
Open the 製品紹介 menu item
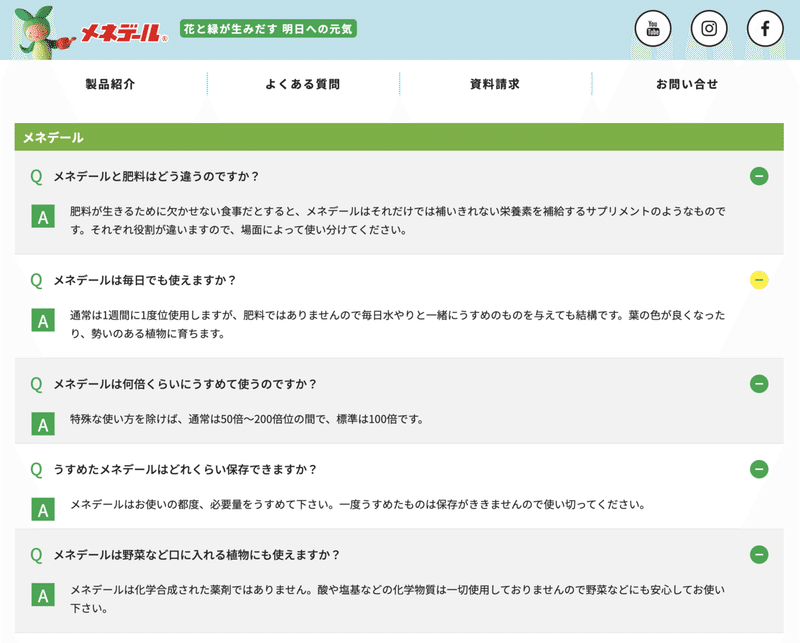[x=110, y=84]
